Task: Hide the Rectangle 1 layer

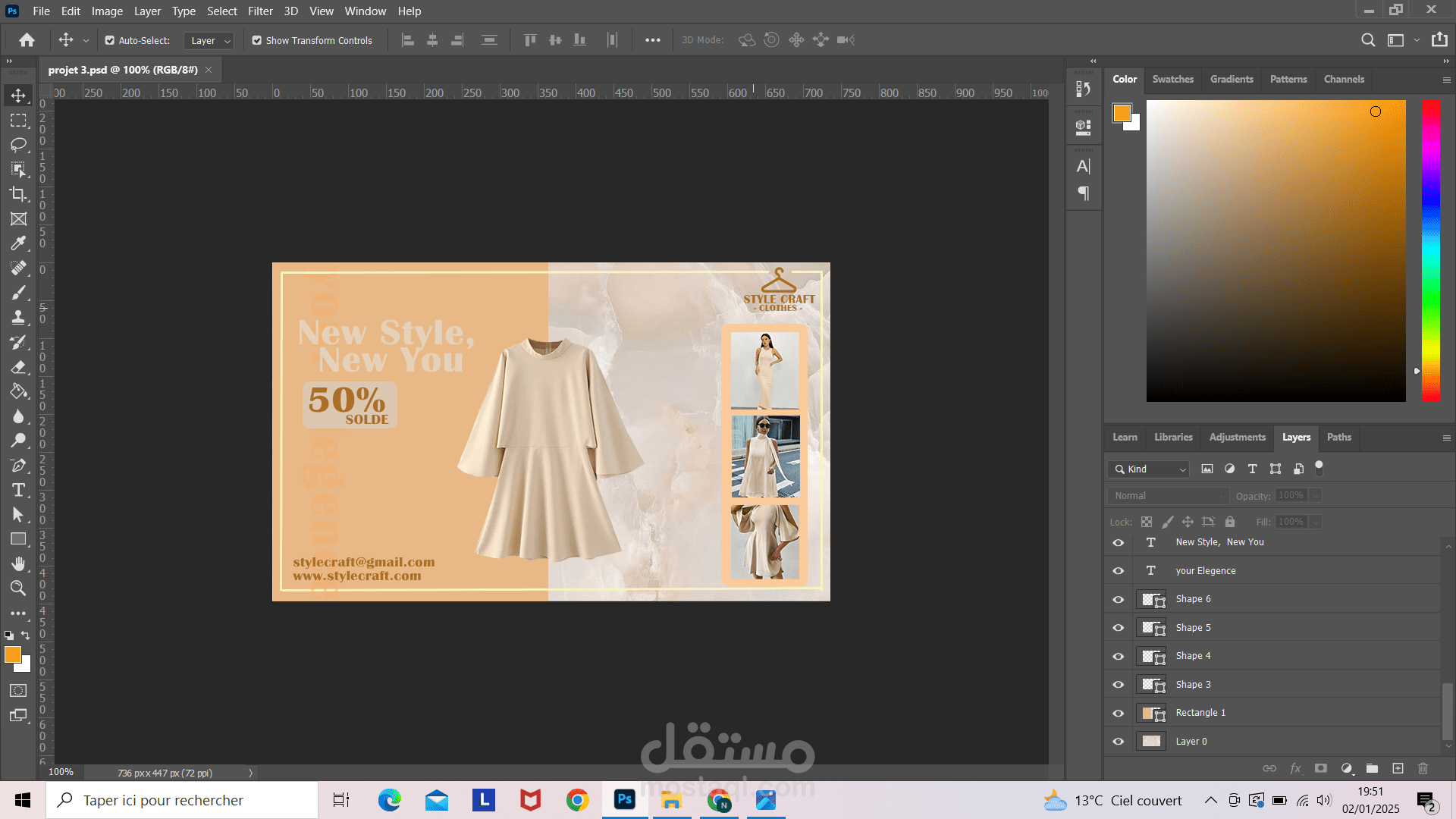Action: point(1118,713)
